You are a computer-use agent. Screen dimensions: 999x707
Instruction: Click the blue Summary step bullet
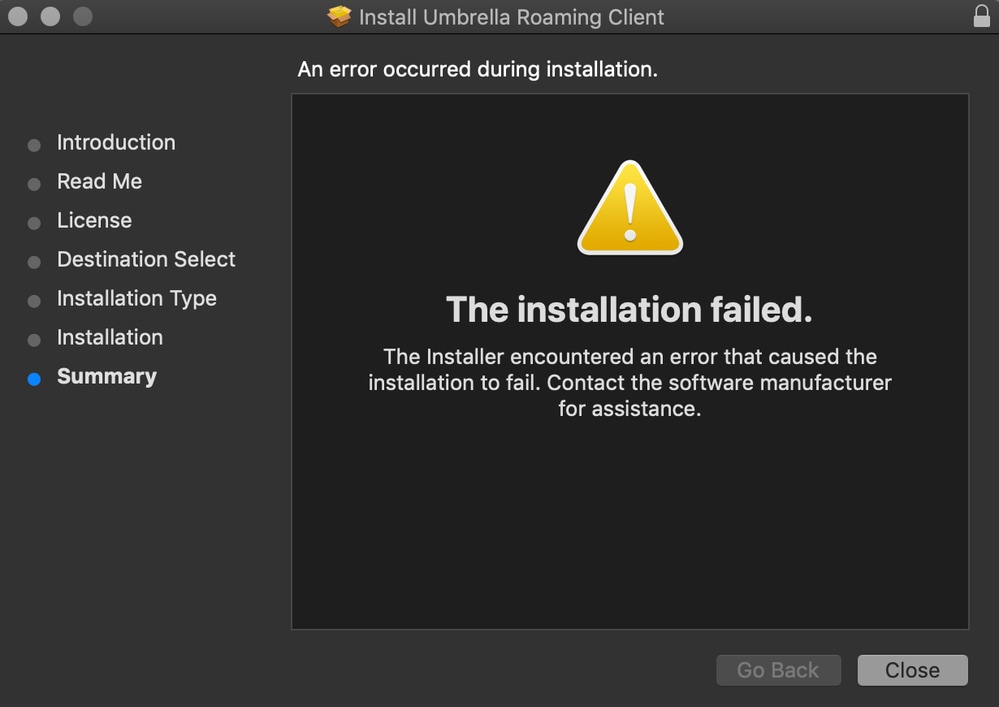pyautogui.click(x=34, y=379)
